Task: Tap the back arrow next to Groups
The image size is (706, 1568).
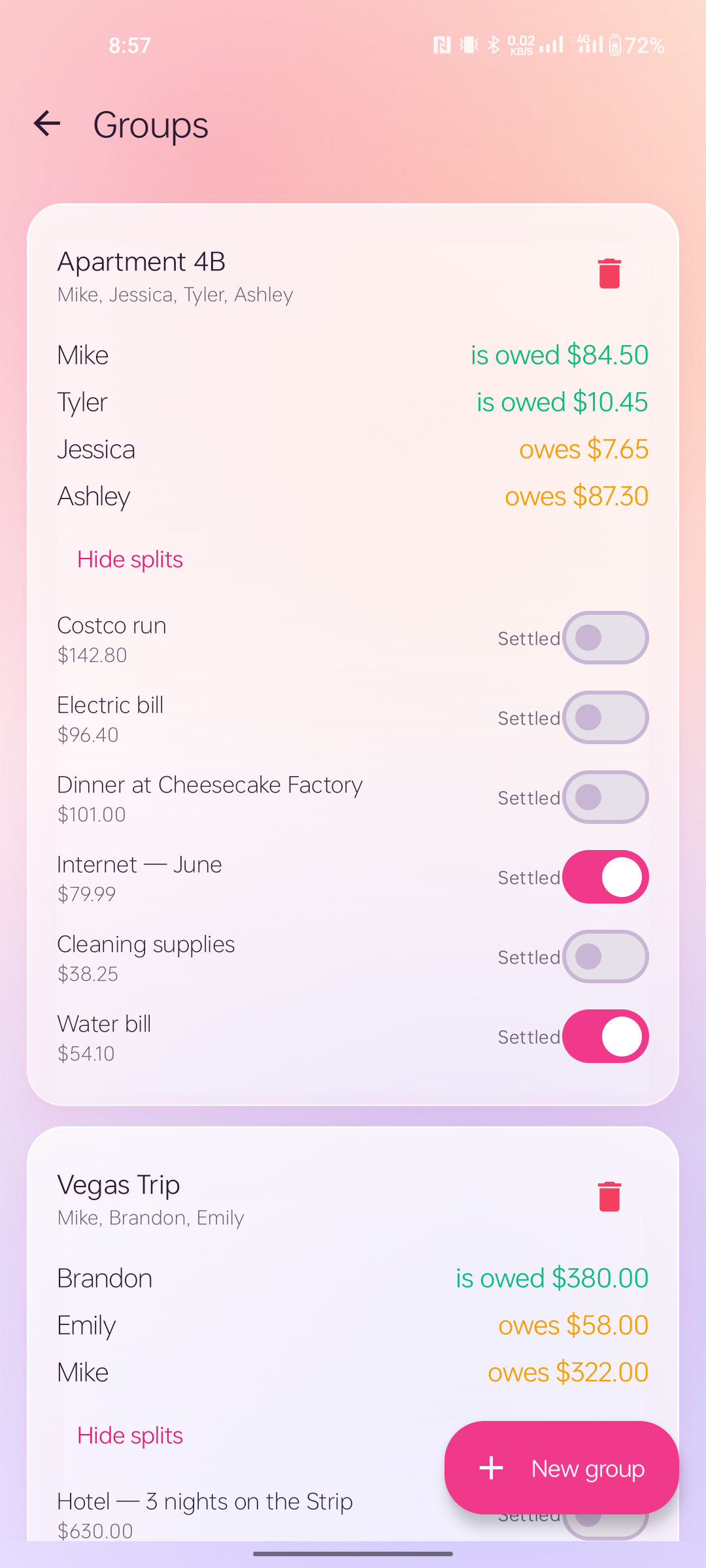Action: [x=47, y=123]
